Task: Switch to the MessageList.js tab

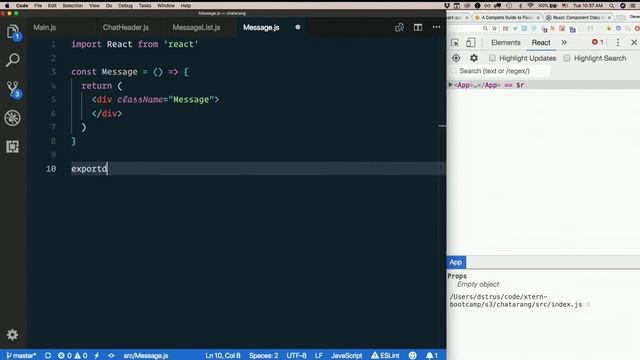Action: pos(196,27)
